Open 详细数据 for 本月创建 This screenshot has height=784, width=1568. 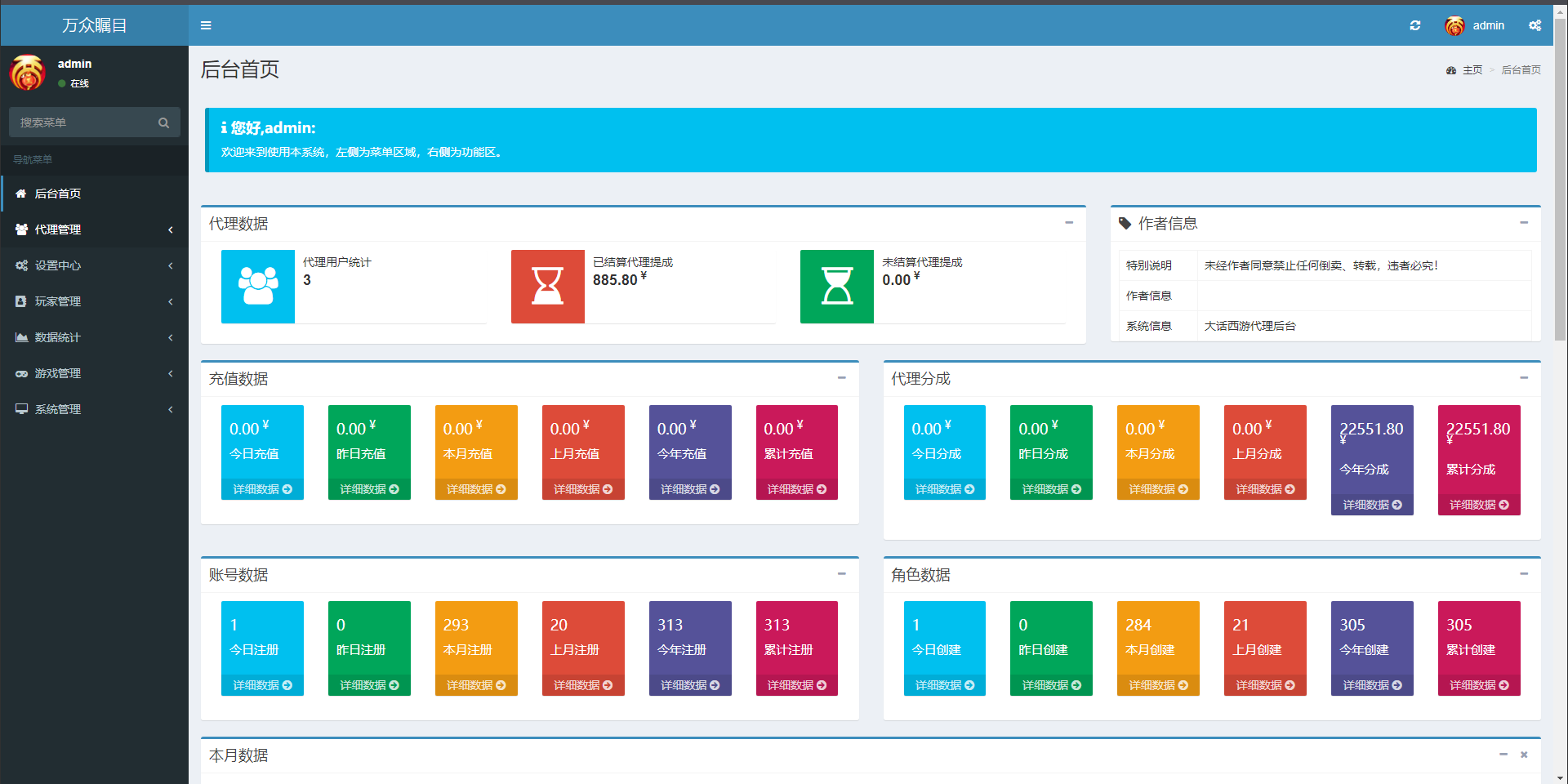(1158, 685)
